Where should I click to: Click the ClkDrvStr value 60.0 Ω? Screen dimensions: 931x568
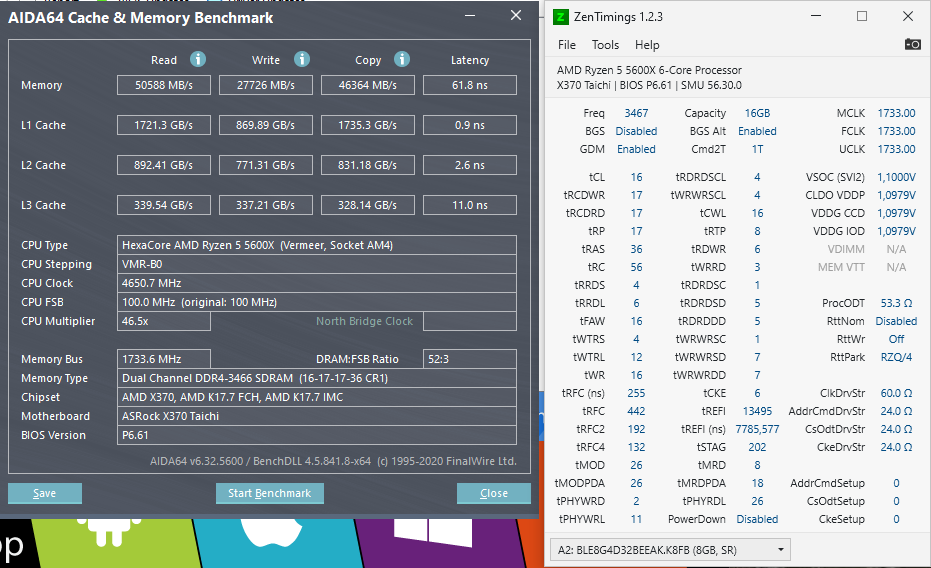click(x=896, y=393)
